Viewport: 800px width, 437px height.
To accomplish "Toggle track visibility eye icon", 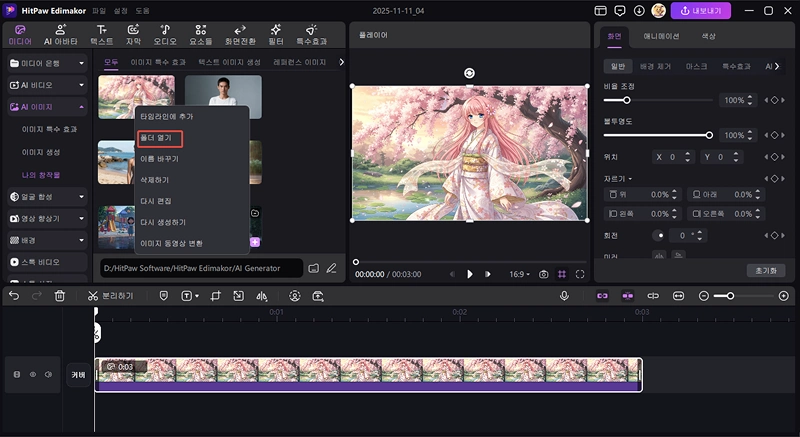I will [32, 375].
